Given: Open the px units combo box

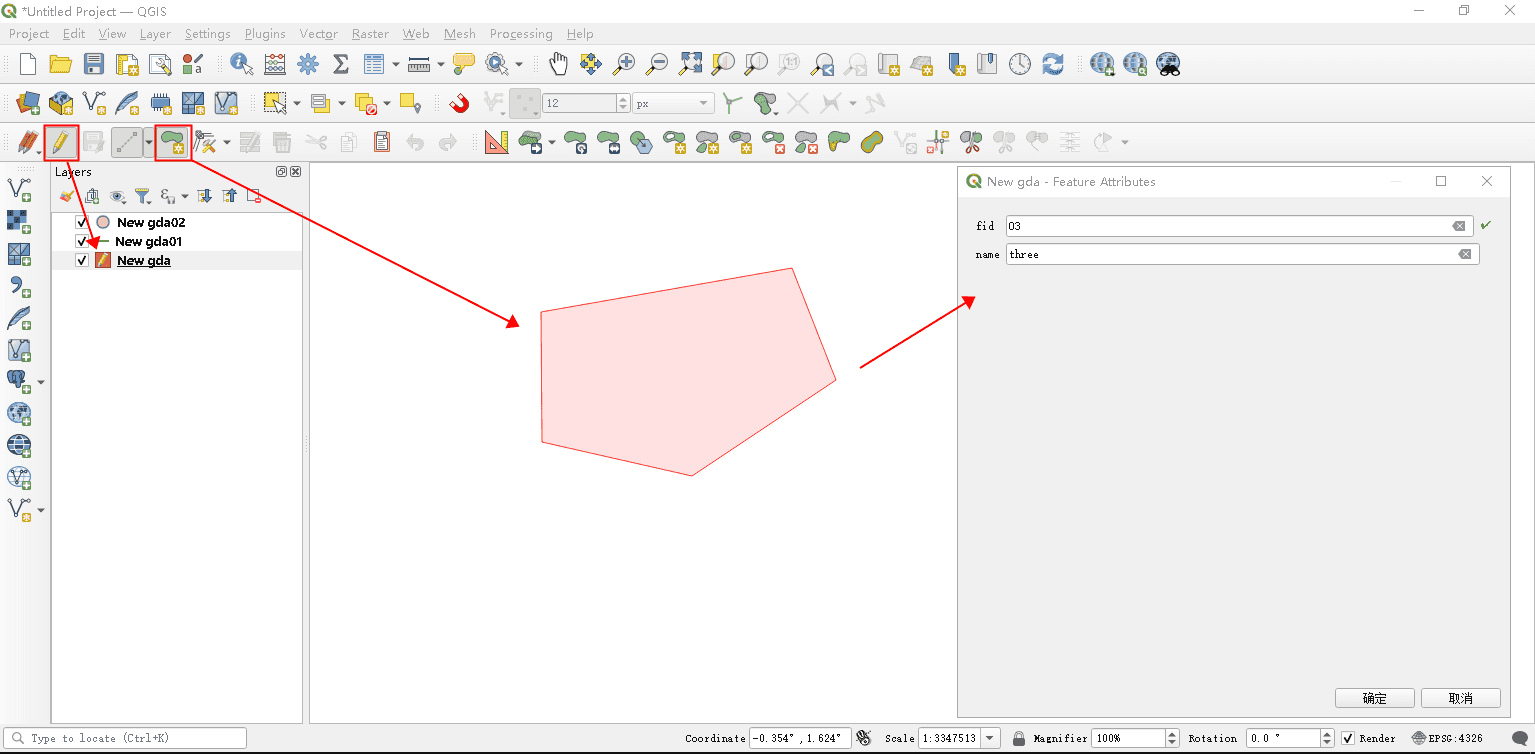Looking at the screenshot, I should [x=674, y=103].
